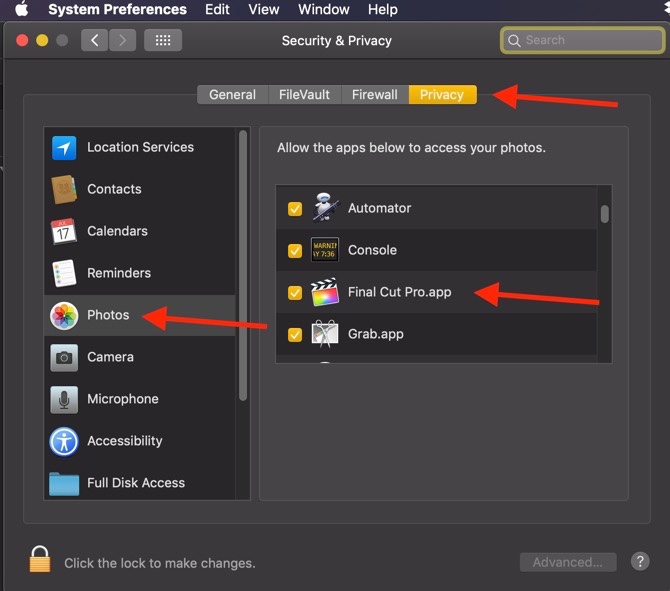
Task: Open the System Preferences menu
Action: coord(117,9)
